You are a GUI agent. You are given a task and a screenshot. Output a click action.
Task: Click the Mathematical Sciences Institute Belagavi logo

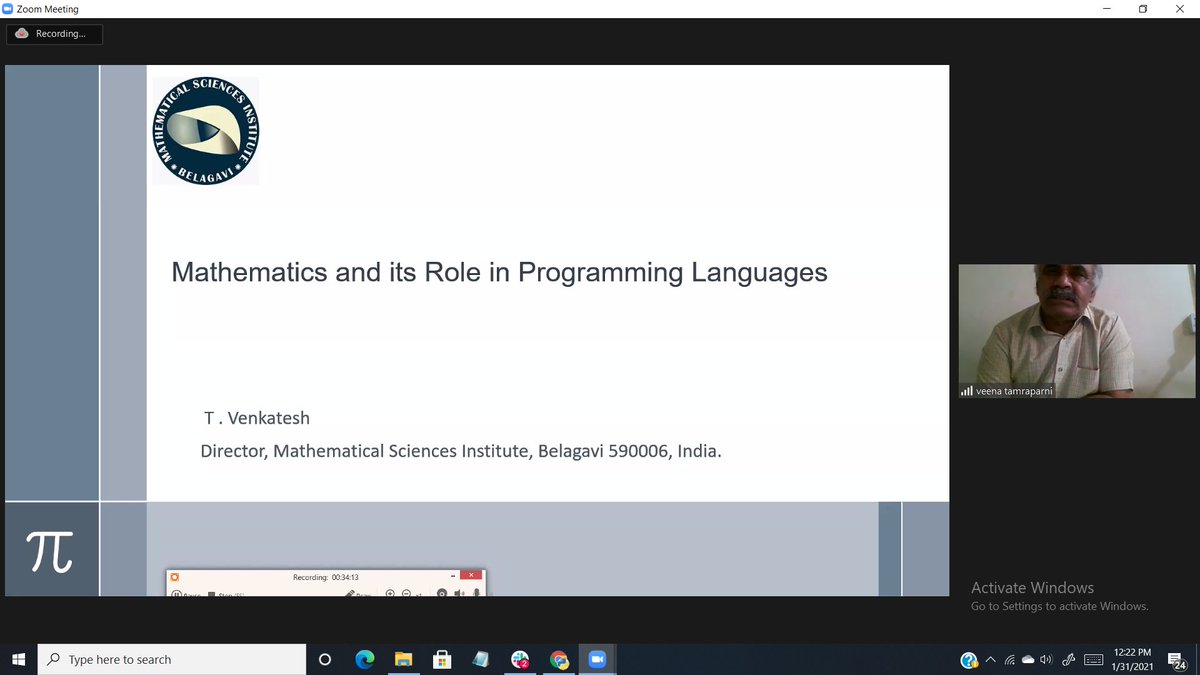[205, 131]
